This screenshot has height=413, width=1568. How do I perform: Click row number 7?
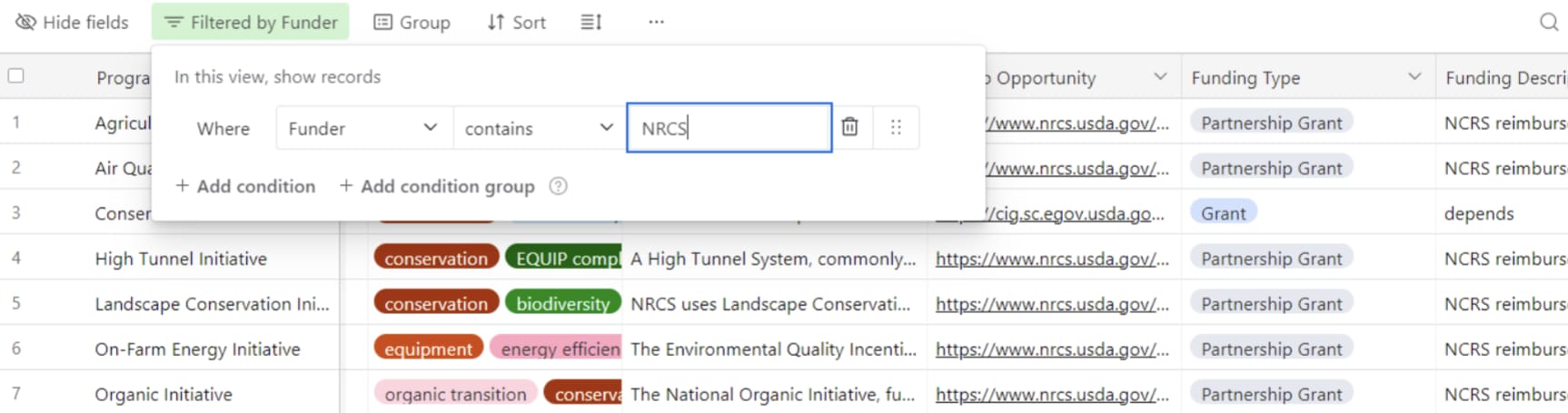click(x=16, y=395)
